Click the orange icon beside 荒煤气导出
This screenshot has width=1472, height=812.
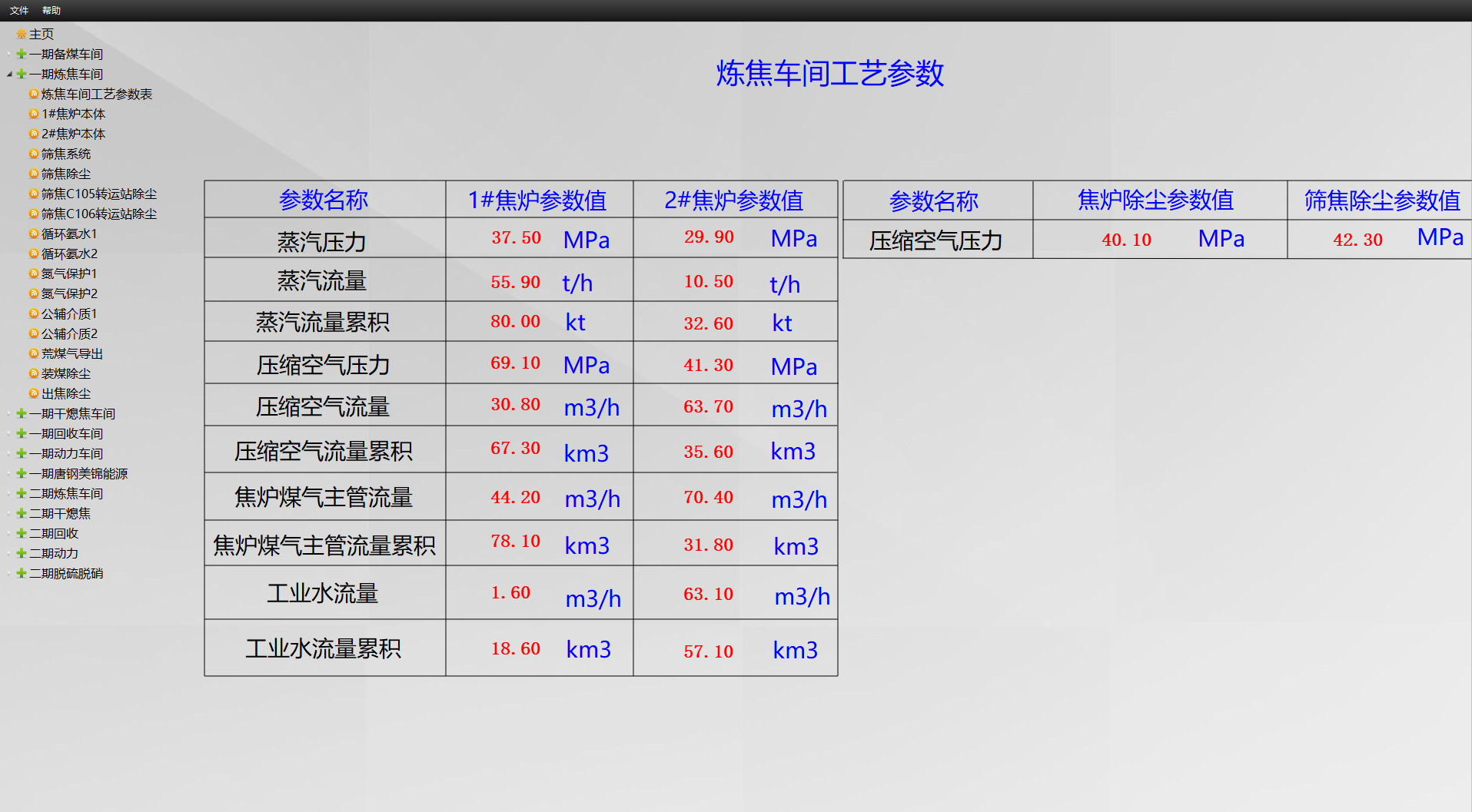34,353
